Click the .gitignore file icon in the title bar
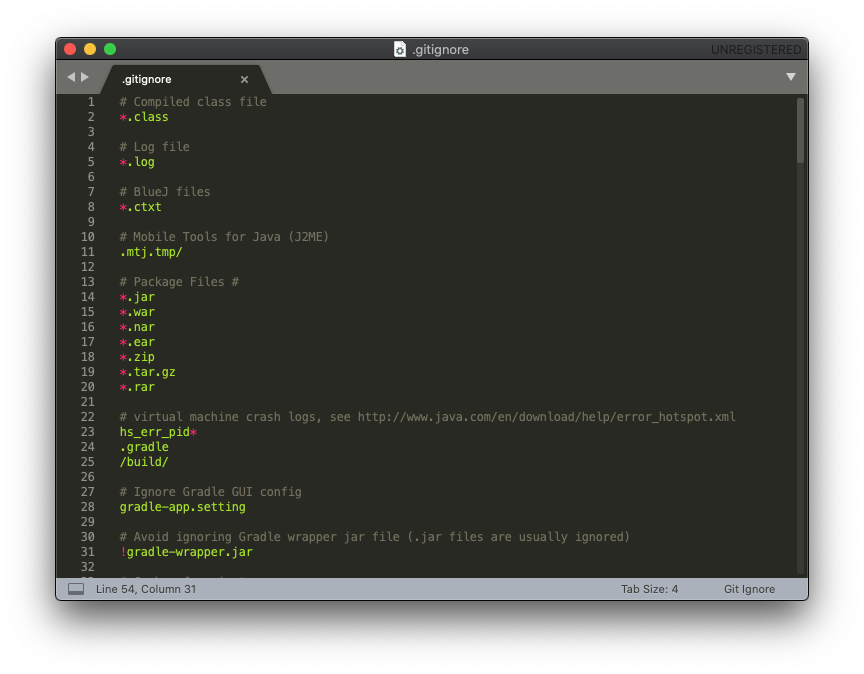The height and width of the screenshot is (674, 864). 400,49
